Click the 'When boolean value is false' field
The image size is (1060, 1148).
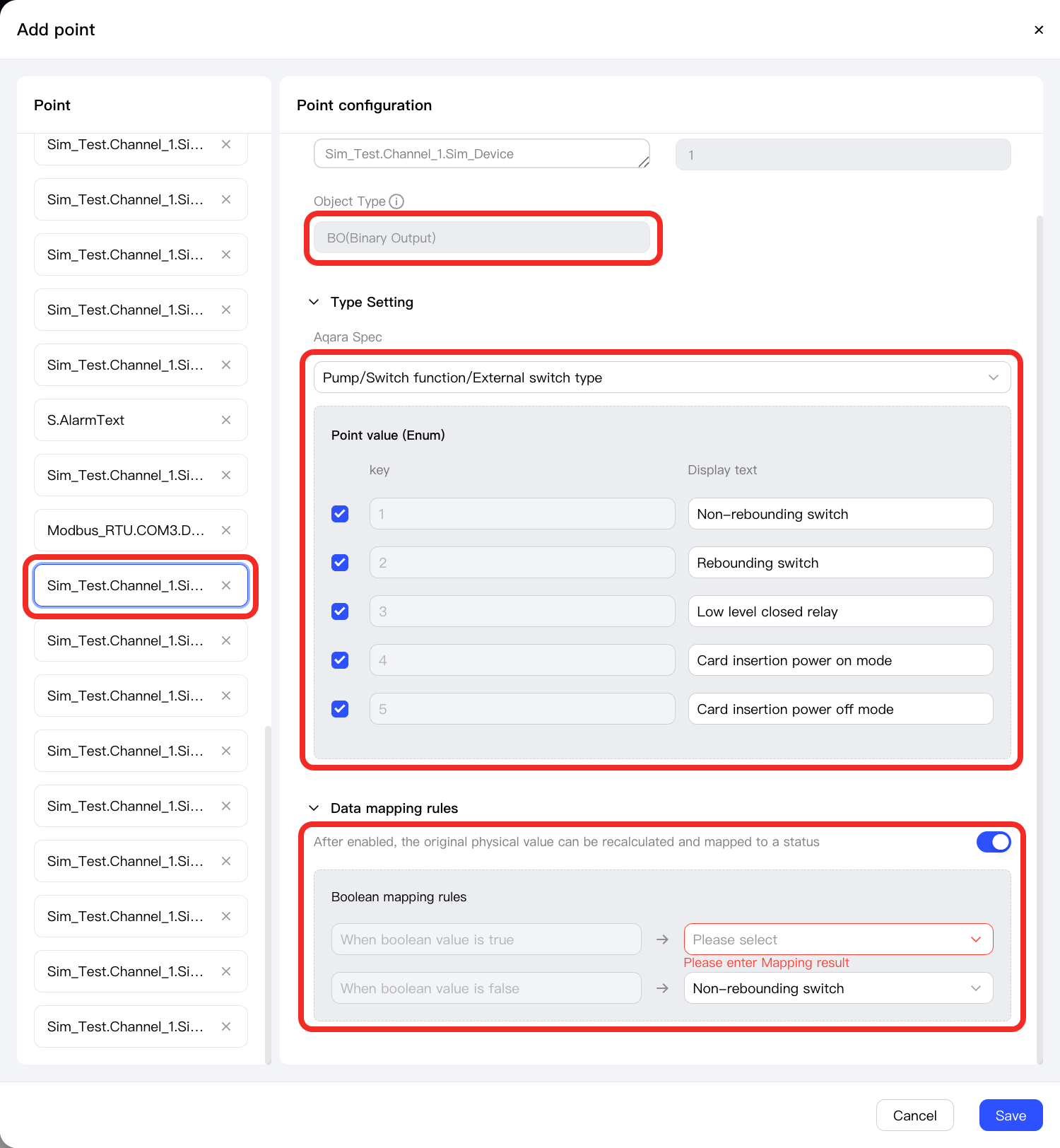(486, 988)
